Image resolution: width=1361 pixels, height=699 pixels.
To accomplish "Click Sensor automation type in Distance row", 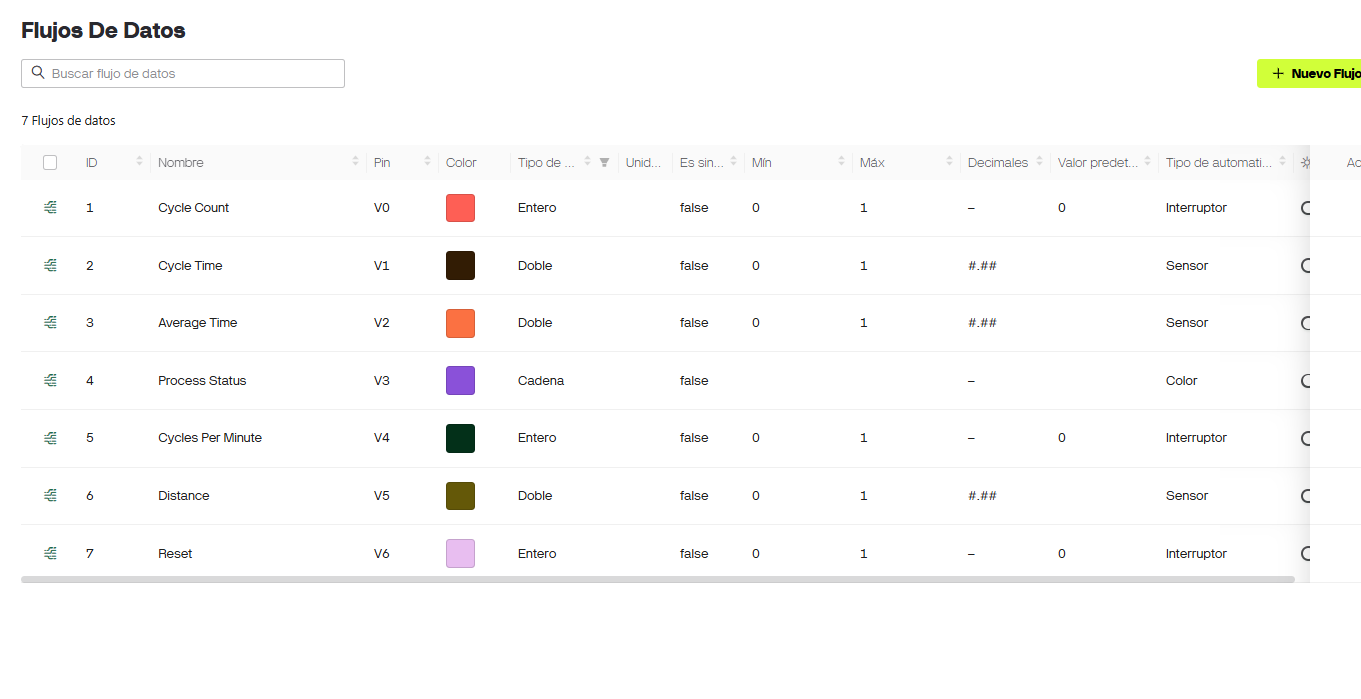I will point(1187,495).
